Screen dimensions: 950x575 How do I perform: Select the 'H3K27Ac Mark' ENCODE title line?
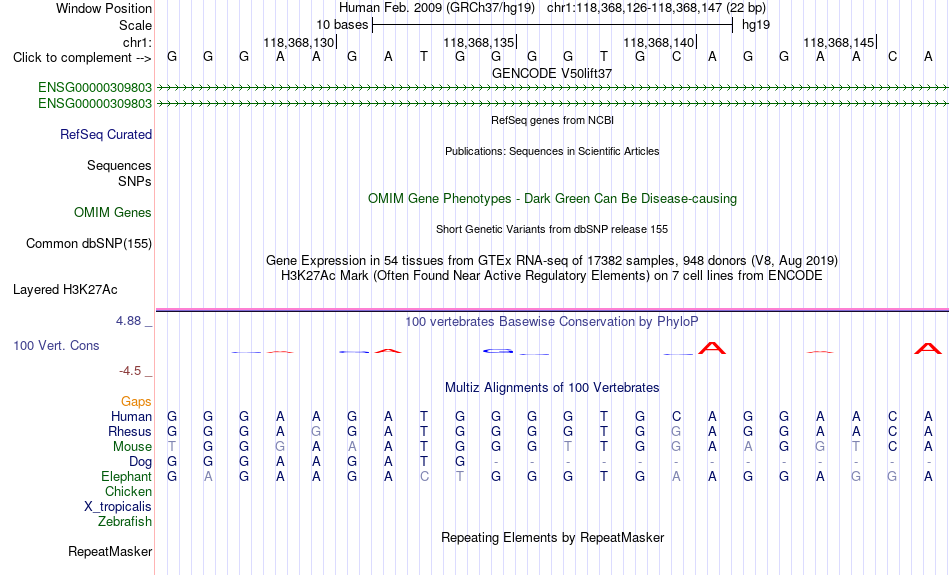[552, 276]
